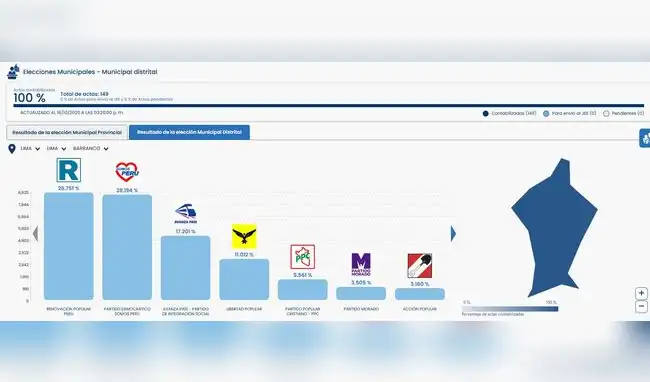Open the BARRANCO district dropdown
The width and height of the screenshot is (650, 382).
point(91,148)
